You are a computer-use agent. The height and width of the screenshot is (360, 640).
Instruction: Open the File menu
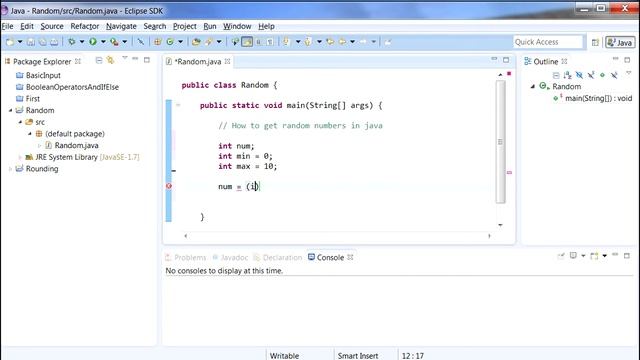[x=7, y=26]
